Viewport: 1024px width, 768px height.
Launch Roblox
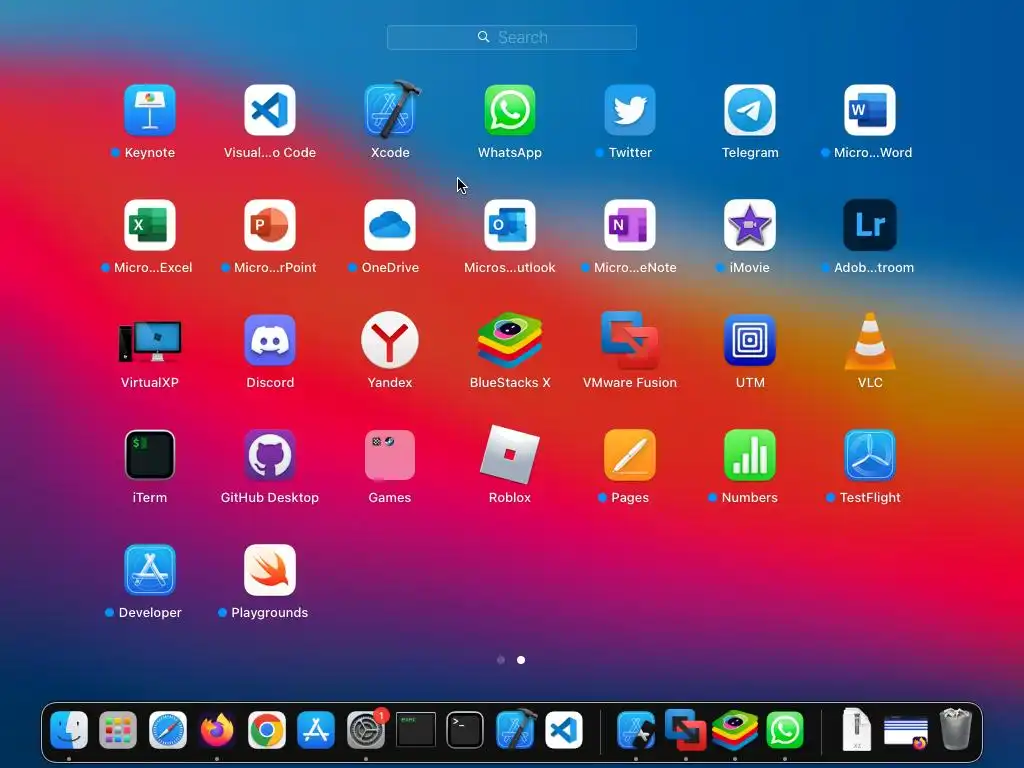click(x=510, y=455)
